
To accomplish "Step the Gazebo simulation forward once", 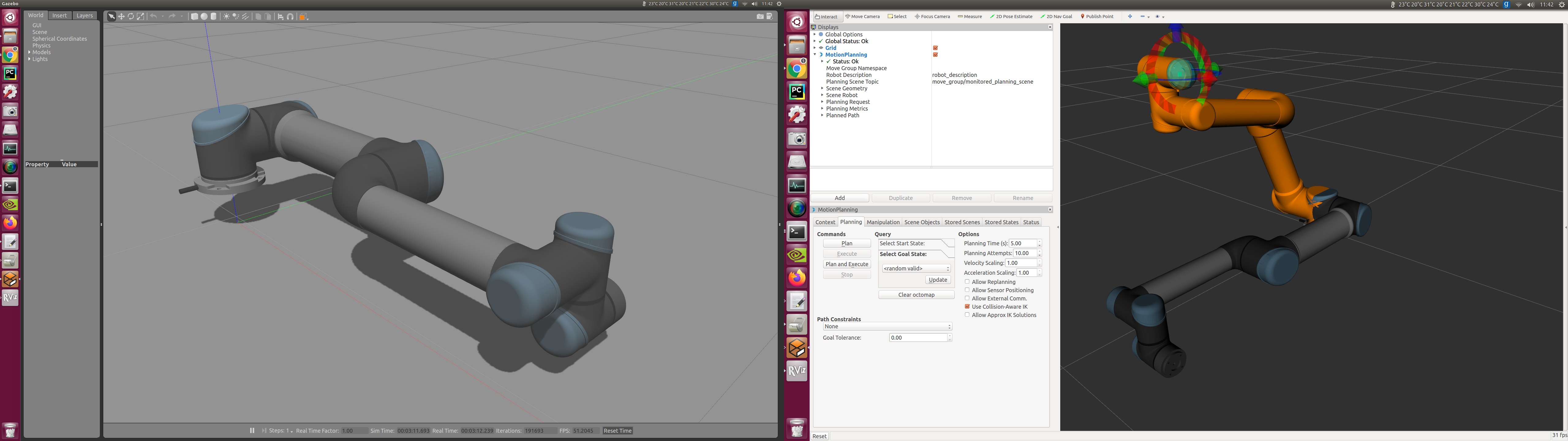I will click(x=264, y=431).
